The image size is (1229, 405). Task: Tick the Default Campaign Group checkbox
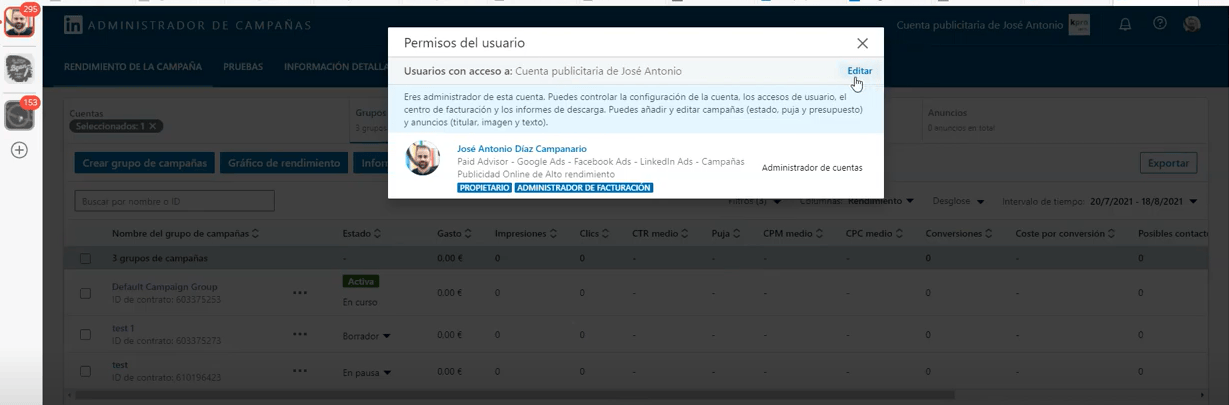pyautogui.click(x=85, y=293)
